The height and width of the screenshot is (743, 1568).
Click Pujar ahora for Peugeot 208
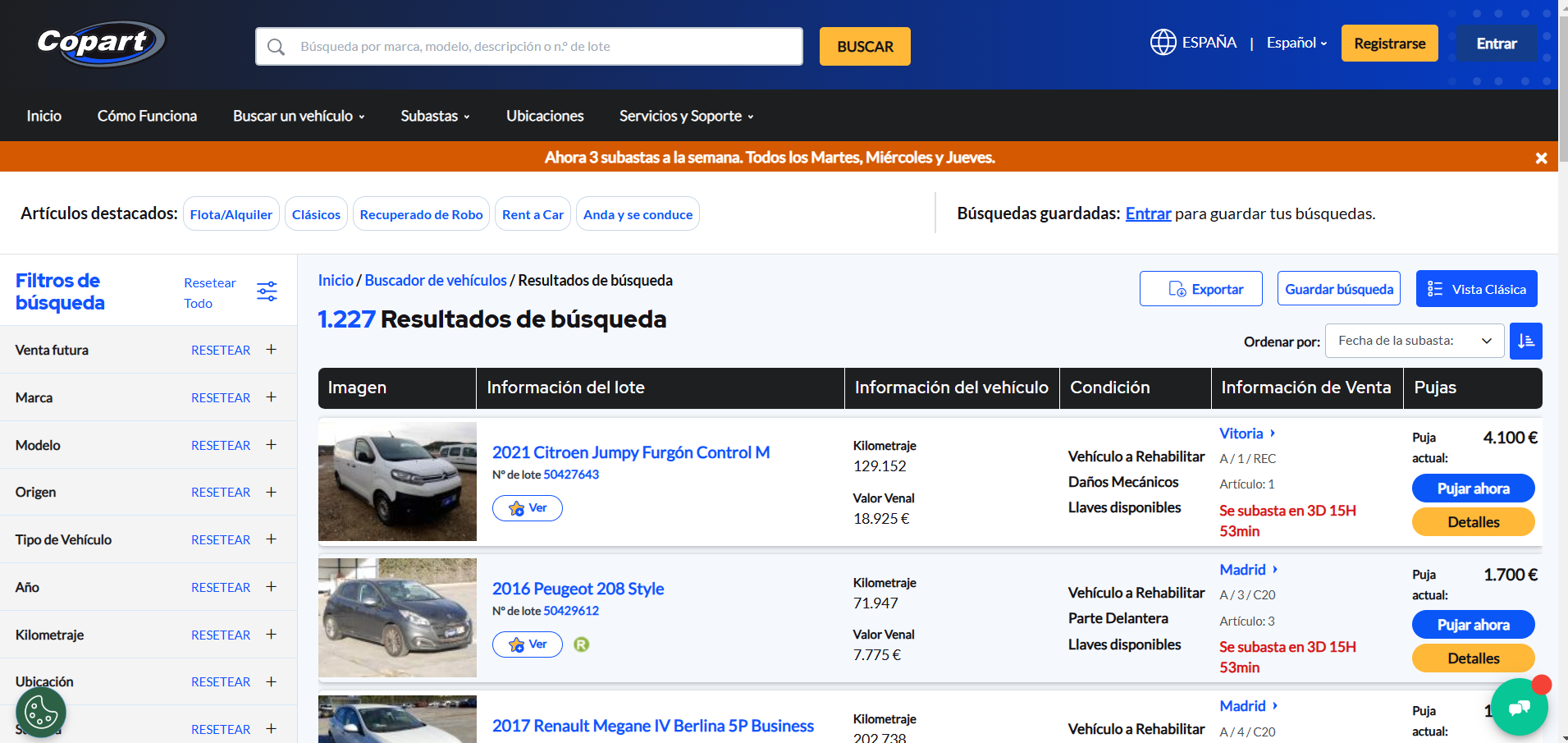point(1473,625)
